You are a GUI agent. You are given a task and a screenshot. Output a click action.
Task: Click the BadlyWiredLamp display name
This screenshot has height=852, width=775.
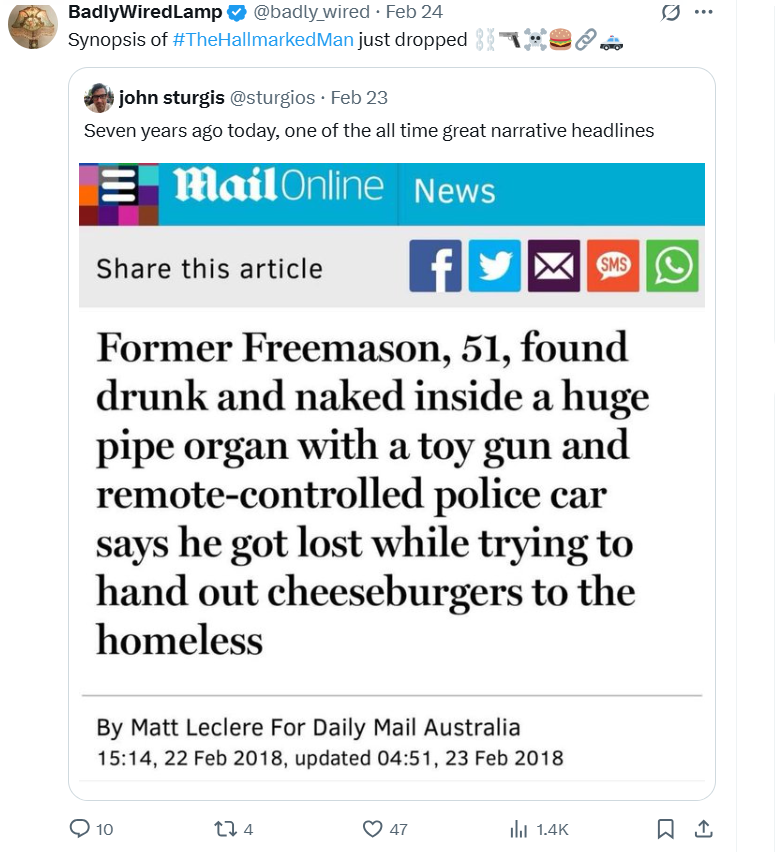[145, 11]
